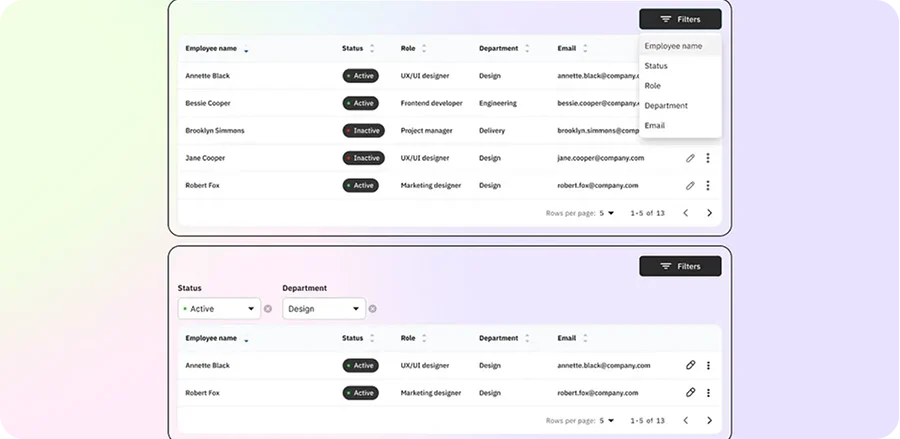The image size is (900, 439).
Task: Select Employee name in the filters menu
Action: click(673, 46)
